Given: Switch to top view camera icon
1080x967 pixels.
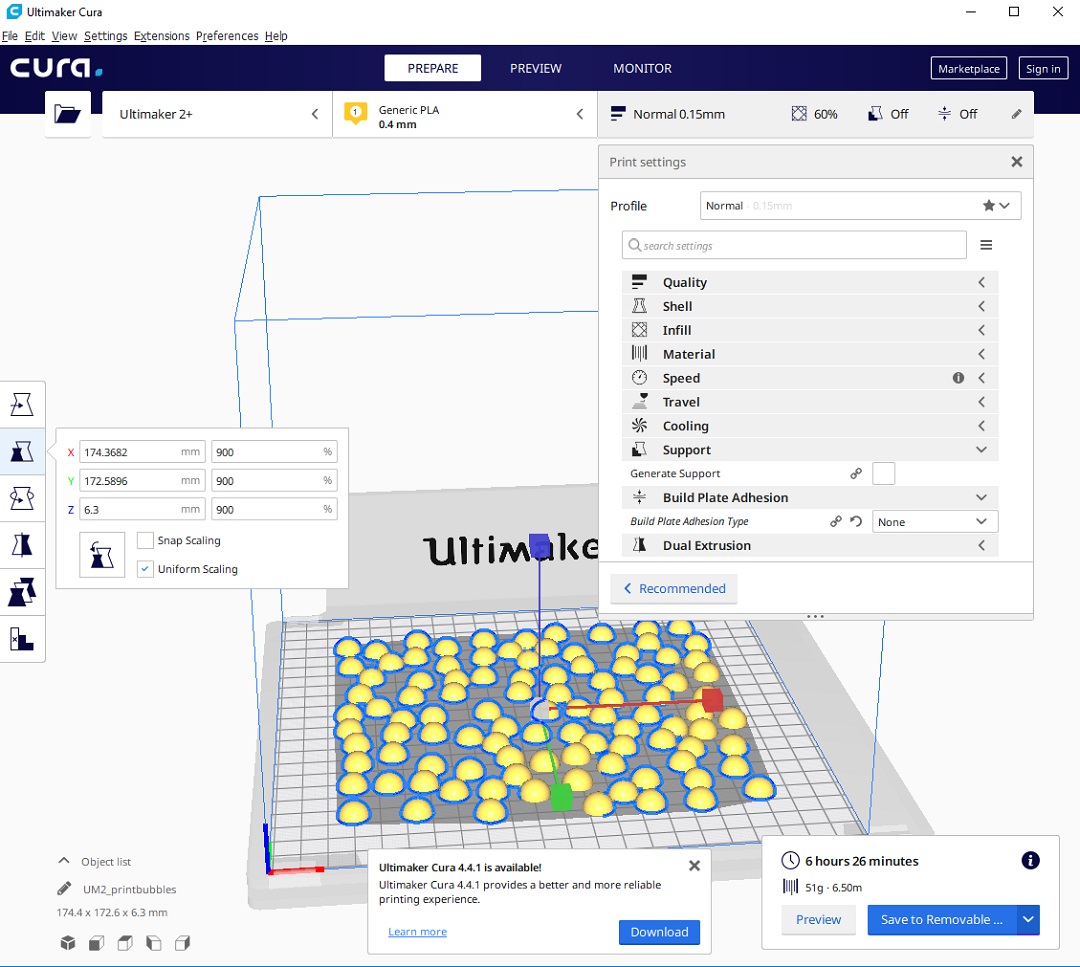Looking at the screenshot, I should tap(125, 943).
